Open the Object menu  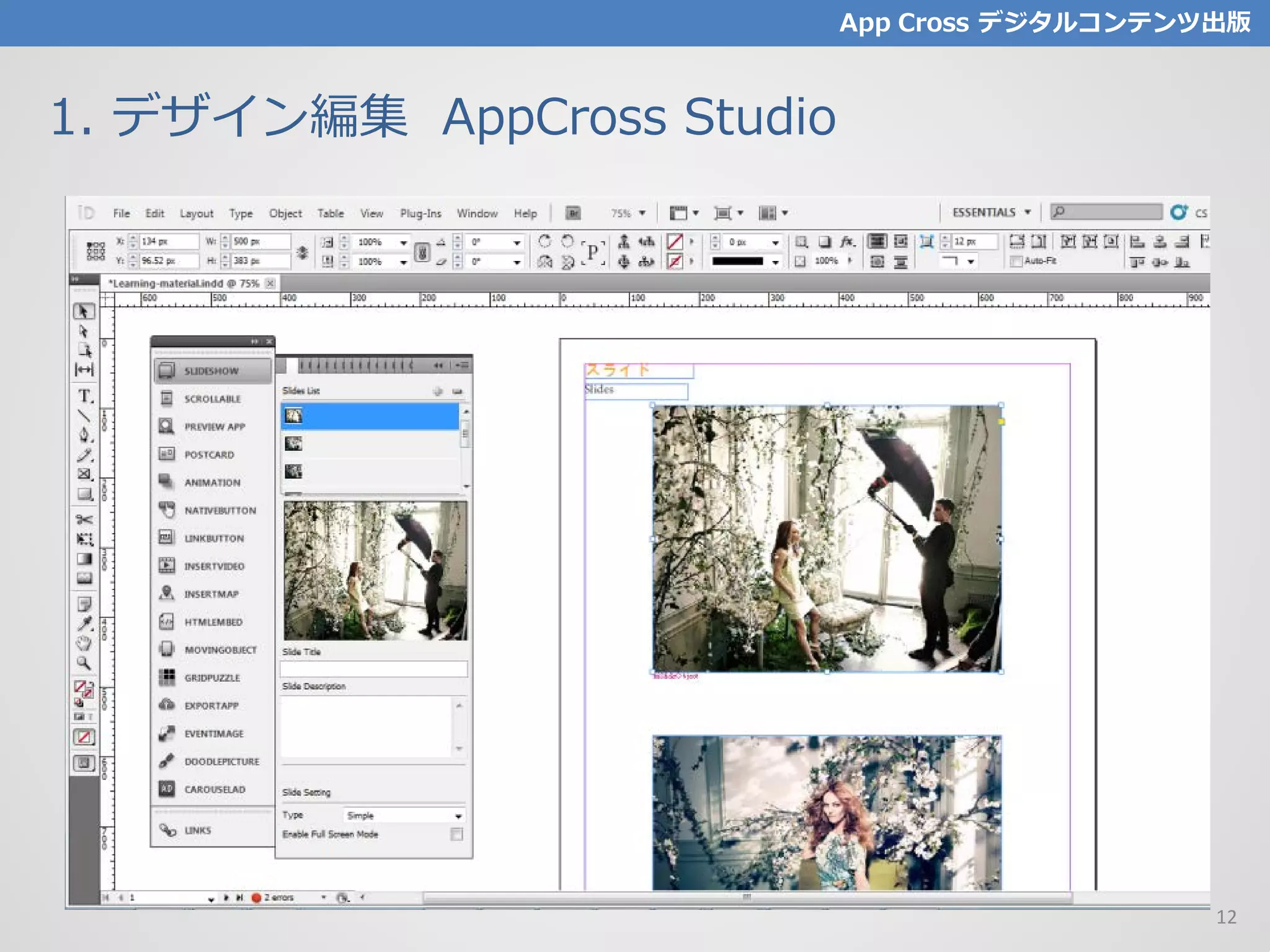pos(285,213)
